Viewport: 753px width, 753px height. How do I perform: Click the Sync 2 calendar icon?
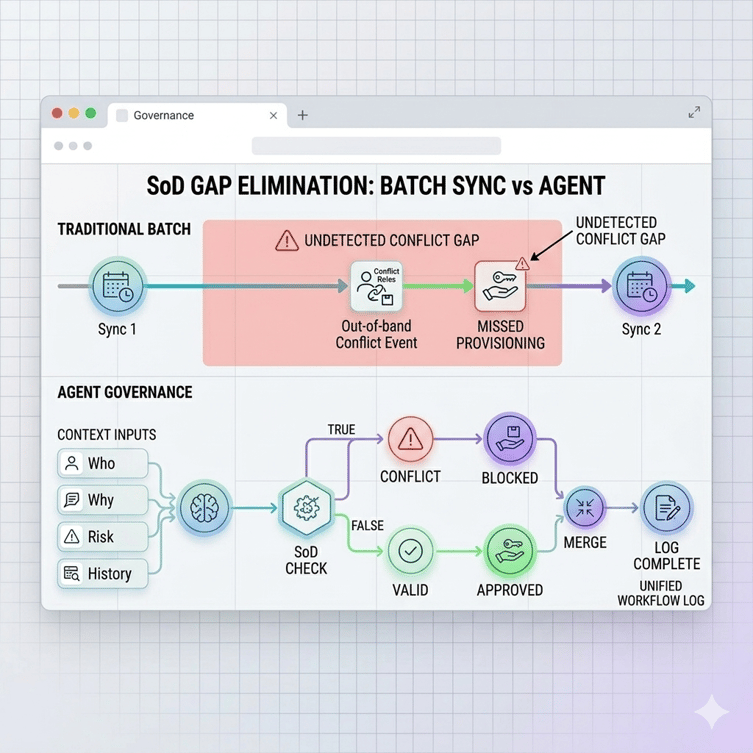(641, 286)
